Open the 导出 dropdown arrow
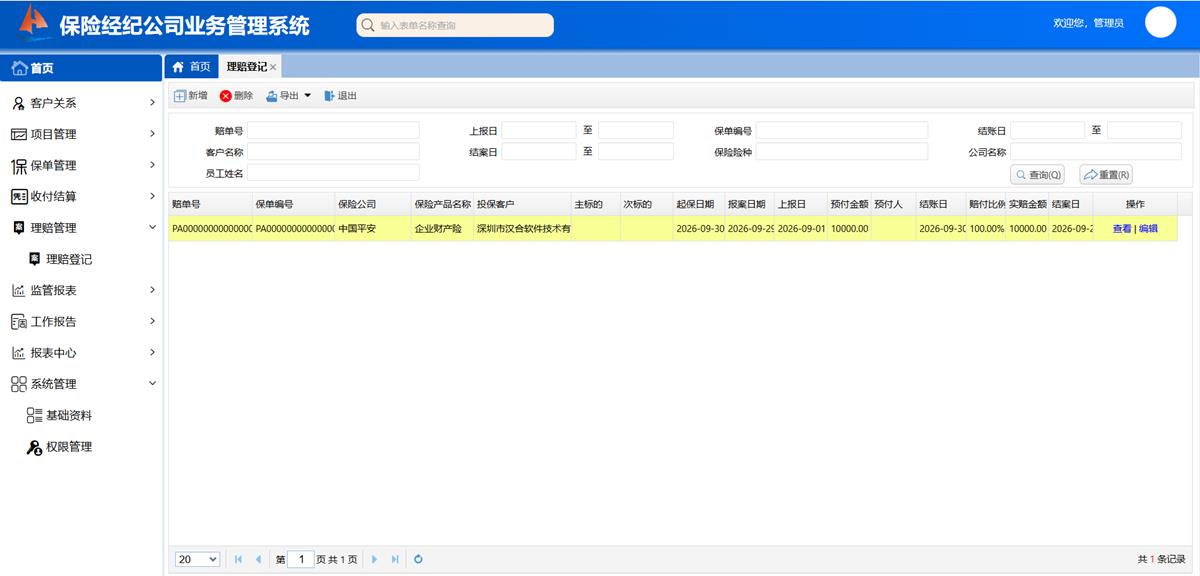Screen dimensions: 1200x576 (x=308, y=96)
